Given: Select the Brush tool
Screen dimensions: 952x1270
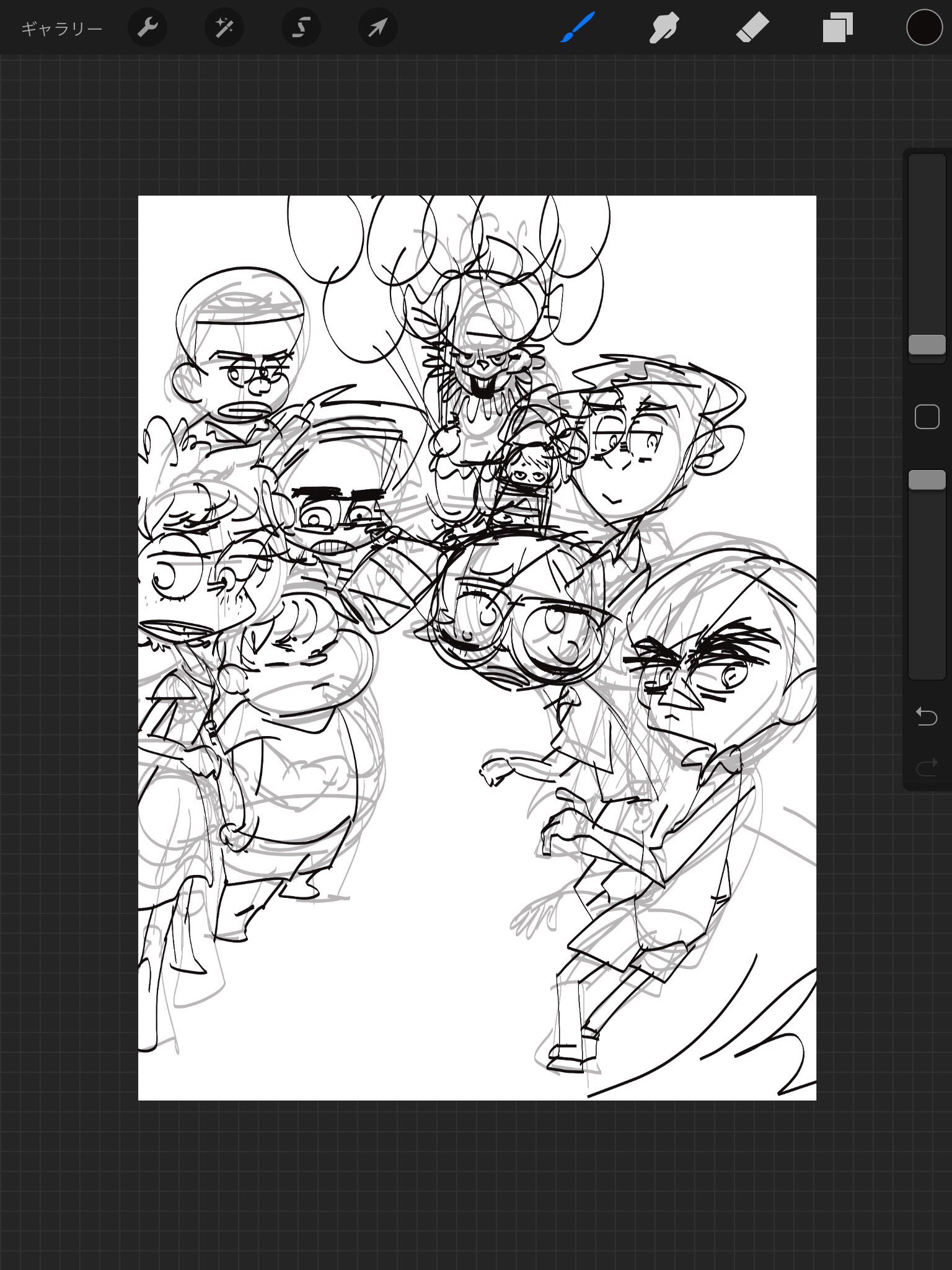Looking at the screenshot, I should [578, 27].
